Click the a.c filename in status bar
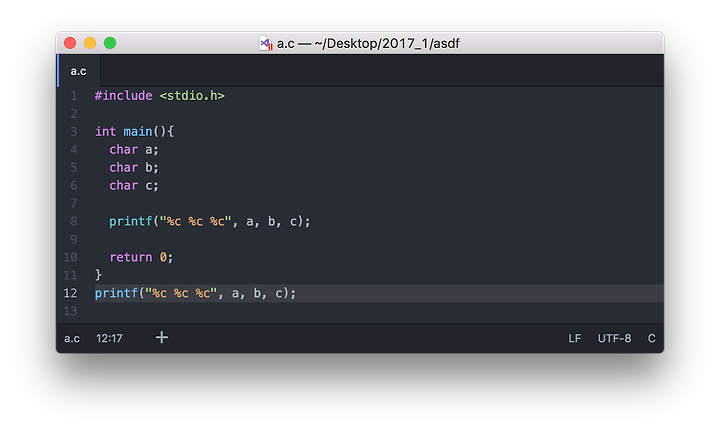This screenshot has height=433, width=720. pos(72,338)
